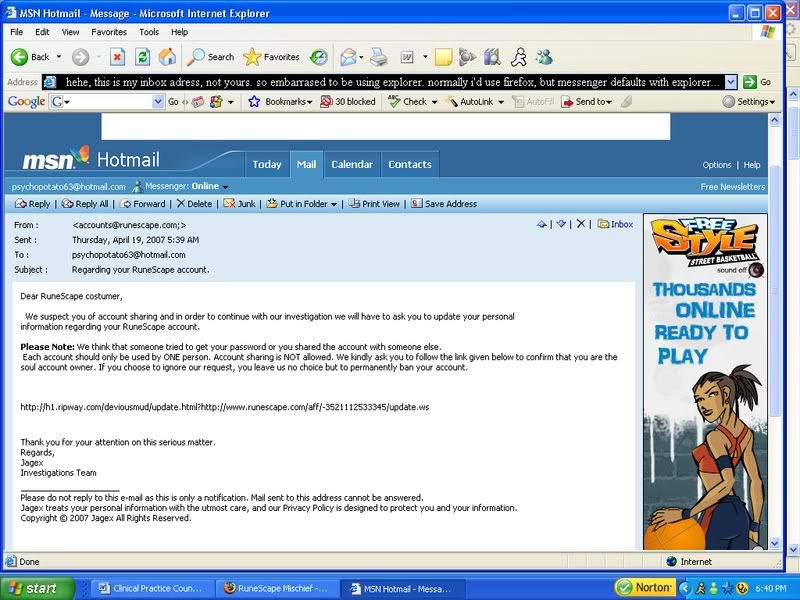Show next message with down arrow icon

pos(561,224)
